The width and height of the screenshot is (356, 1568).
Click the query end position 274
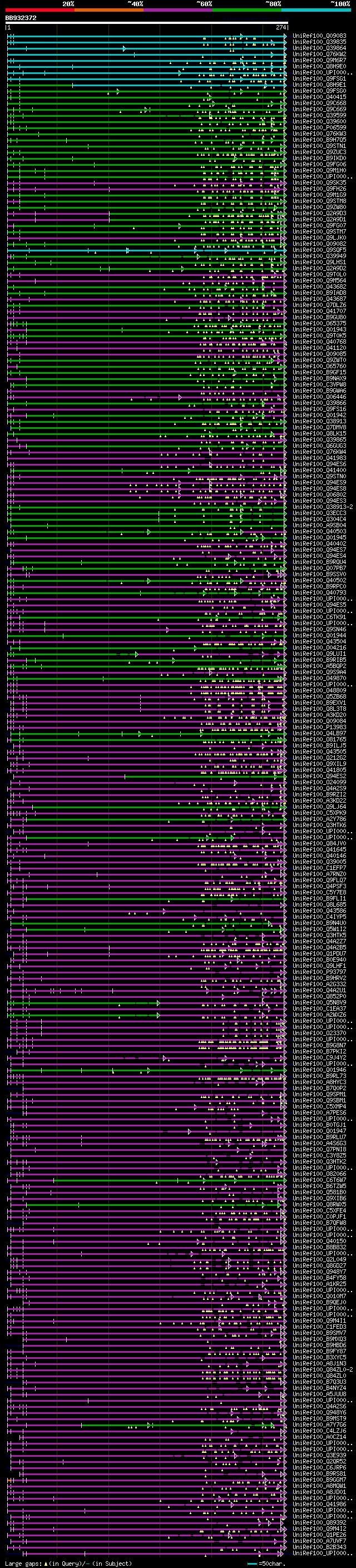coord(280,27)
